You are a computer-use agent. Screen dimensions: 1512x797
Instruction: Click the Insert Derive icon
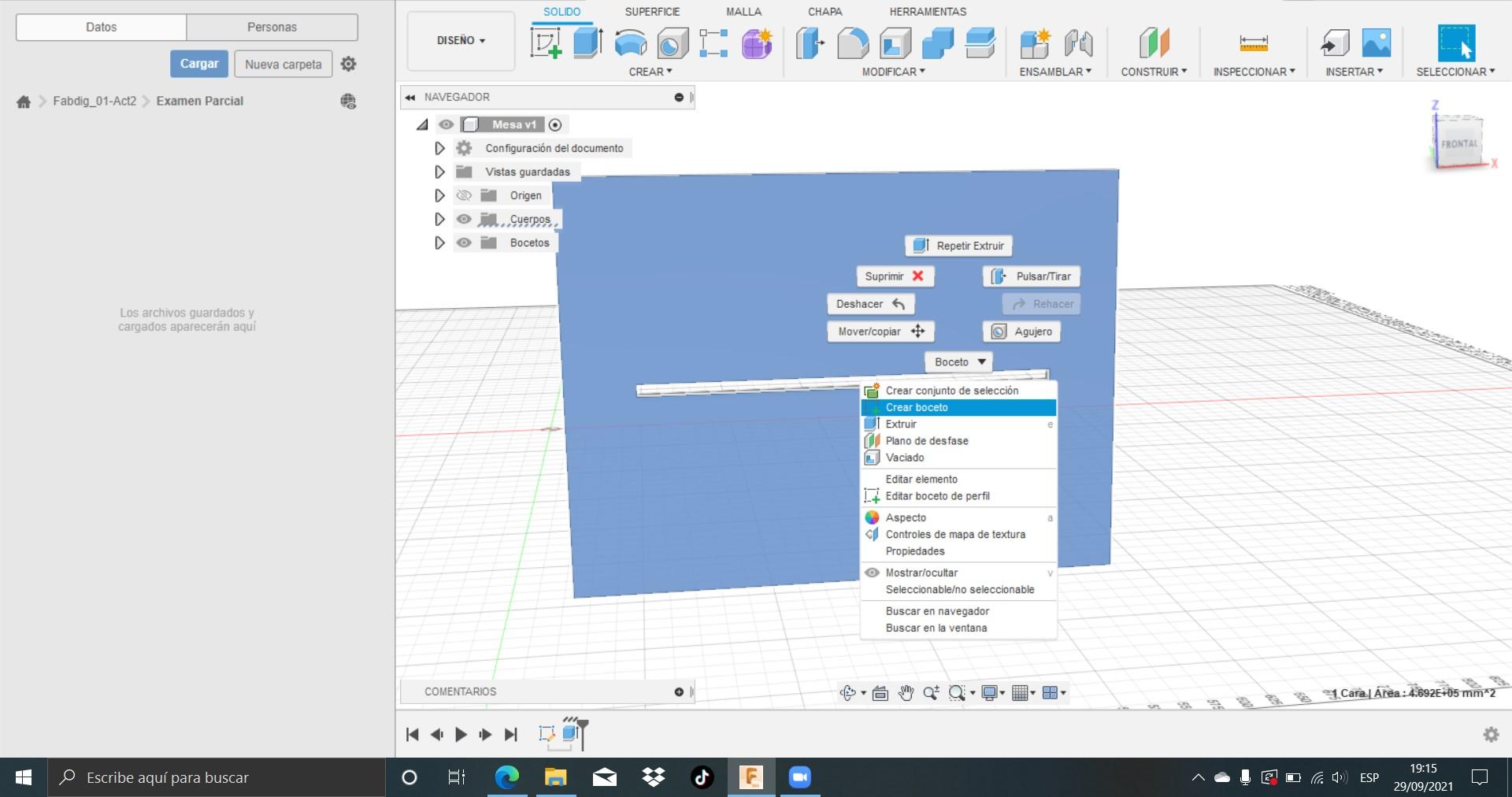click(1334, 43)
